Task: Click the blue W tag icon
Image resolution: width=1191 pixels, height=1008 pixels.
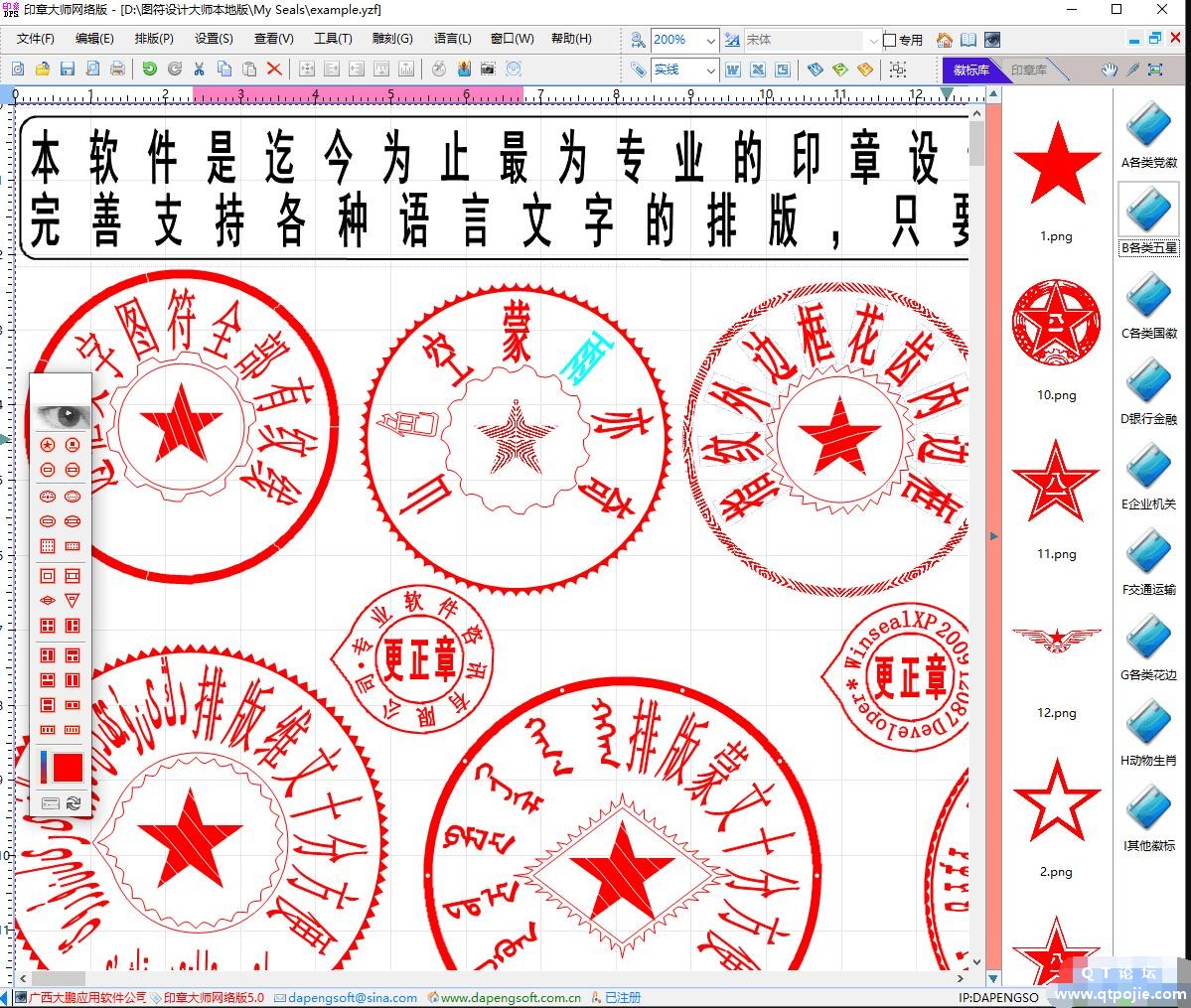Action: 815,70
